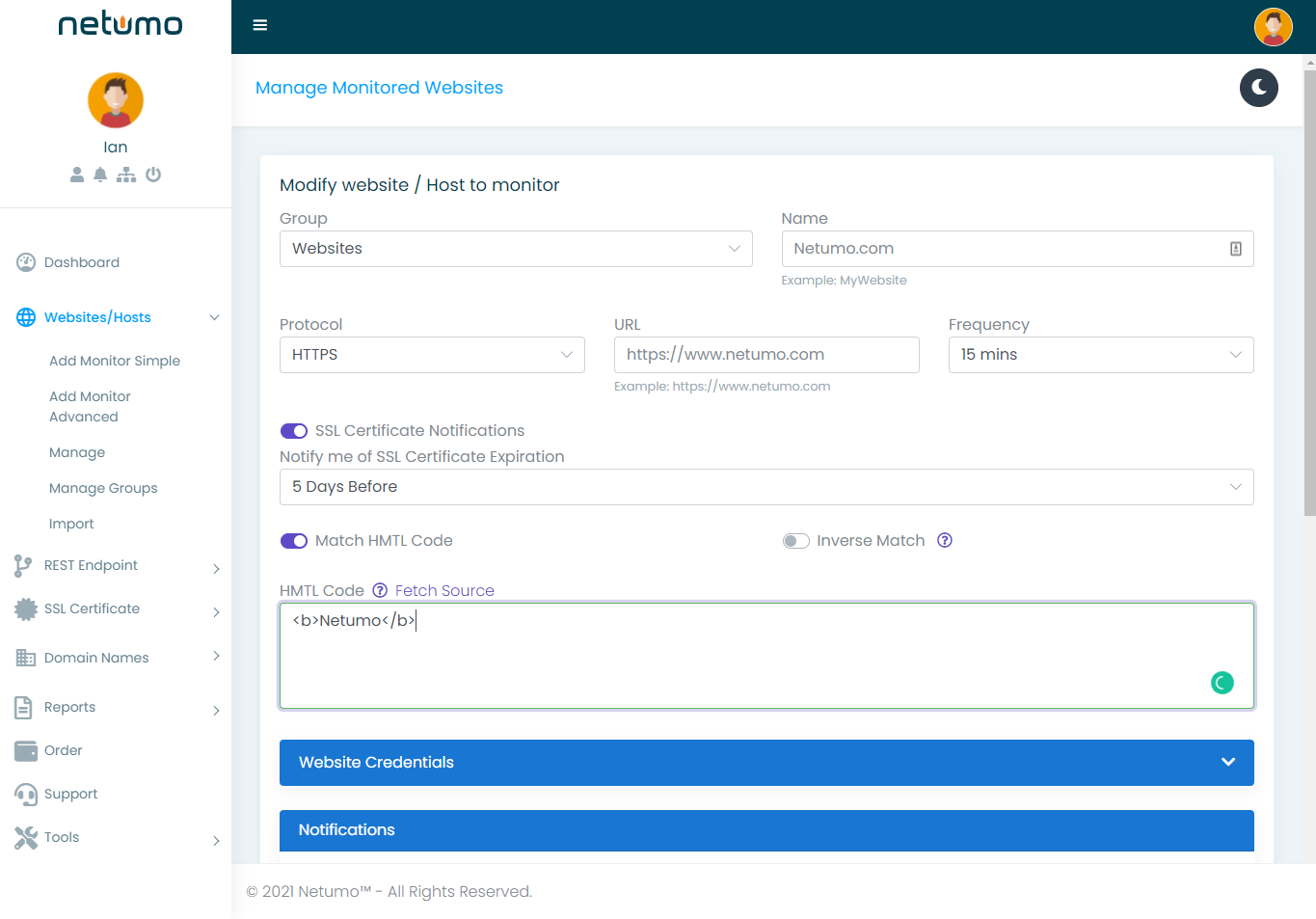This screenshot has width=1316, height=919.
Task: Click the hamburger menu icon in top bar
Action: (259, 25)
